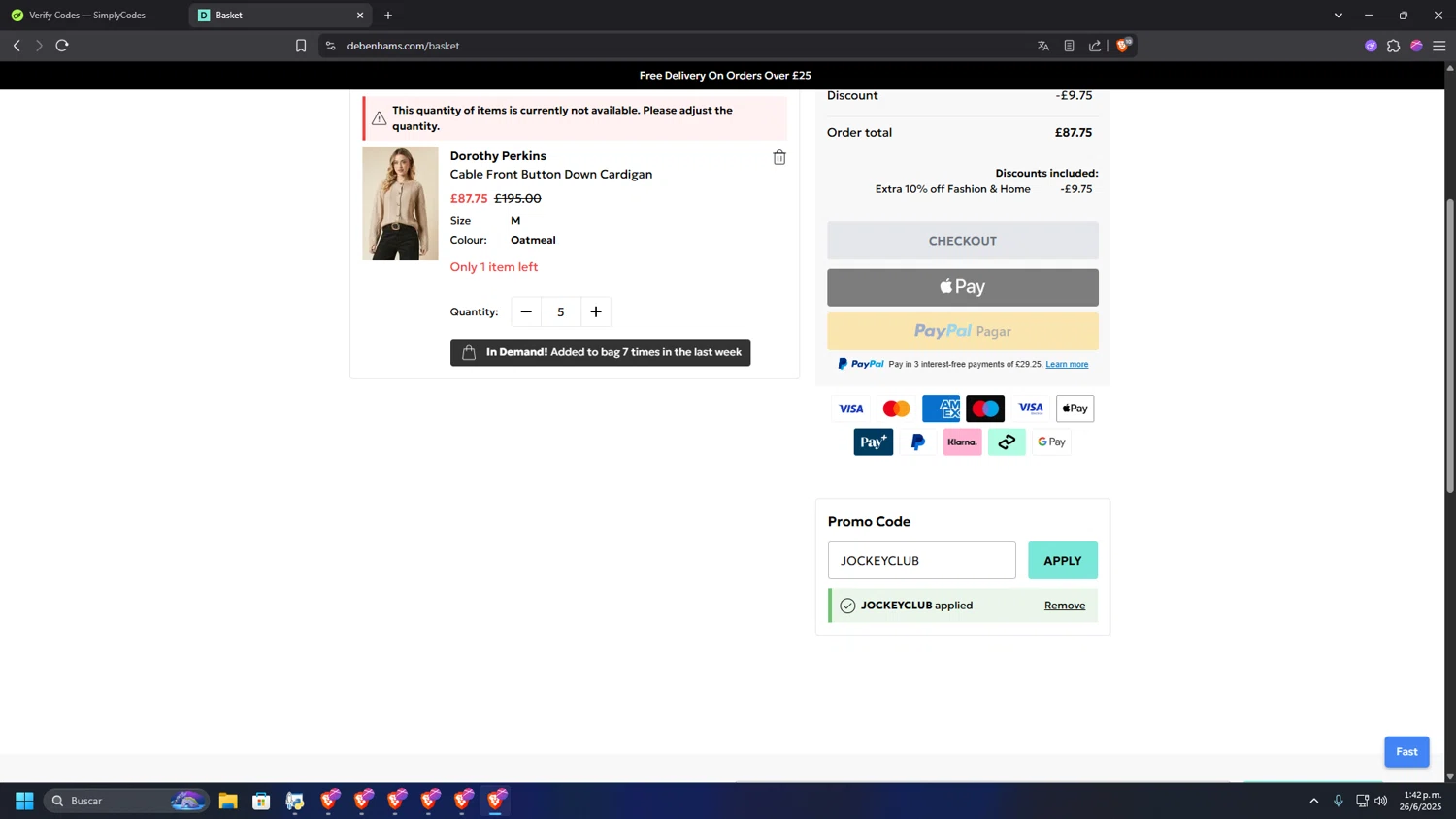The width and height of the screenshot is (1456, 819).
Task: Click the promo code input field
Action: pos(921,560)
